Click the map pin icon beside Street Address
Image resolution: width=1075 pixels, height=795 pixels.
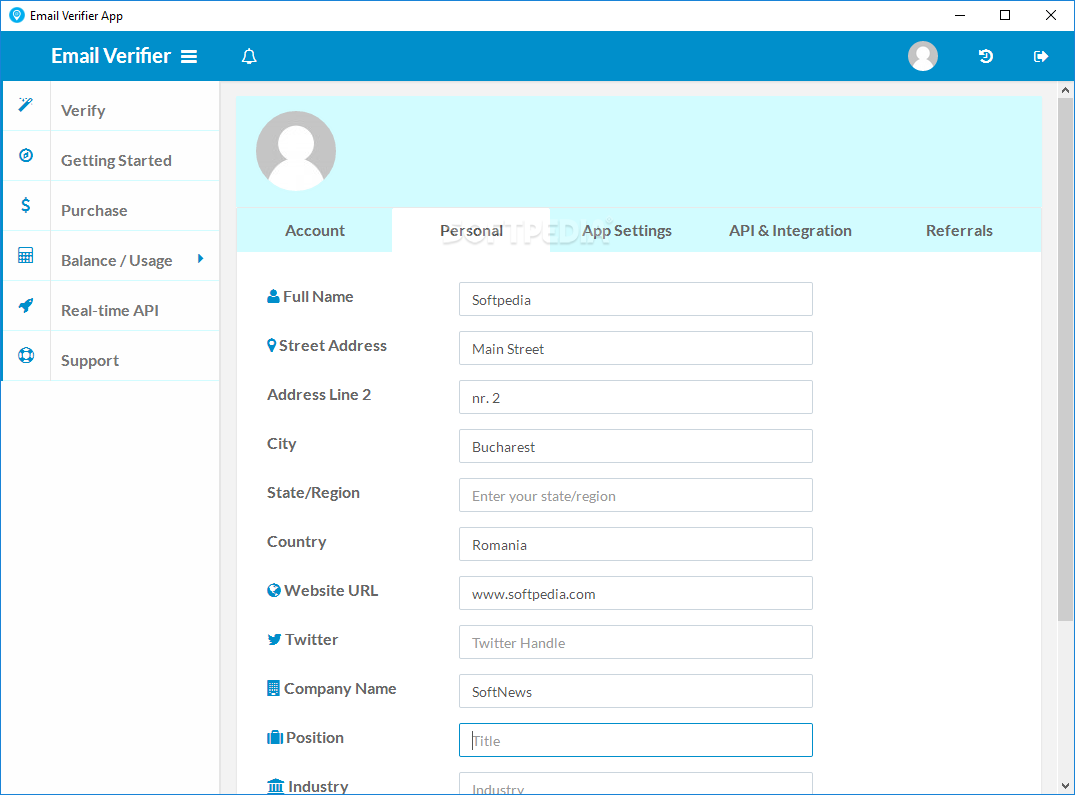[271, 345]
